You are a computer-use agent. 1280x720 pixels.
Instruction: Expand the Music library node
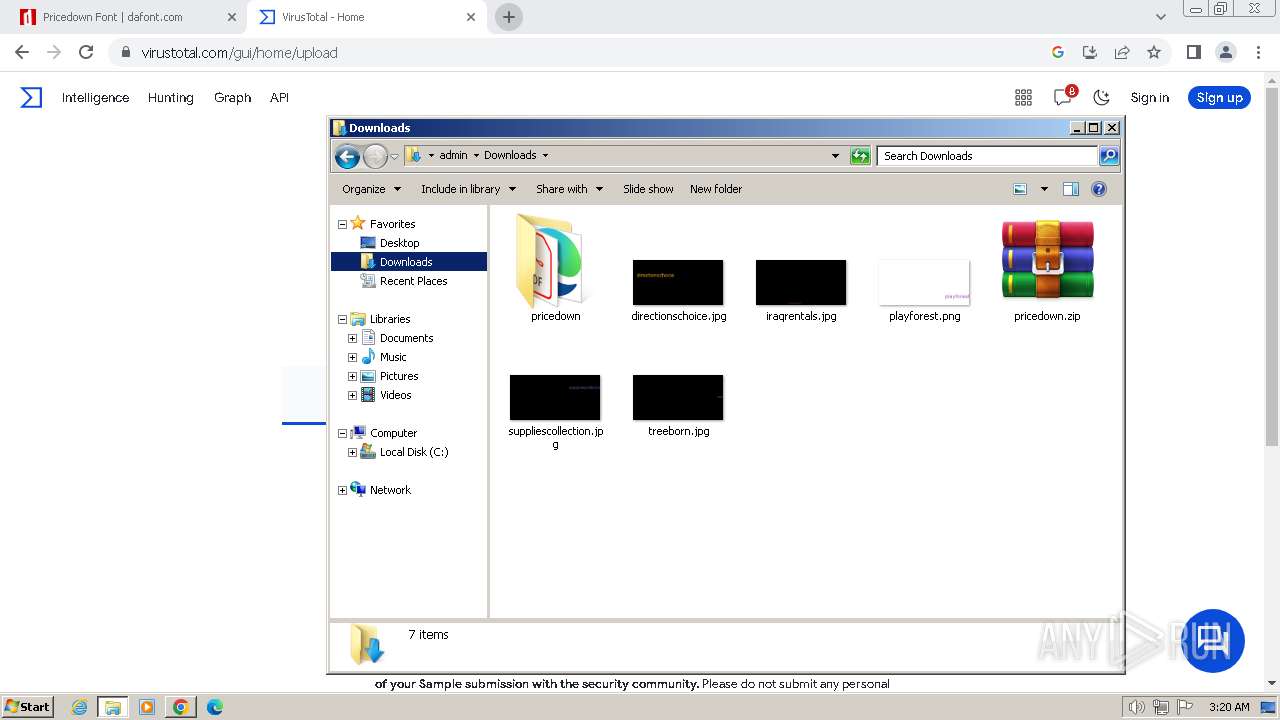pos(352,357)
